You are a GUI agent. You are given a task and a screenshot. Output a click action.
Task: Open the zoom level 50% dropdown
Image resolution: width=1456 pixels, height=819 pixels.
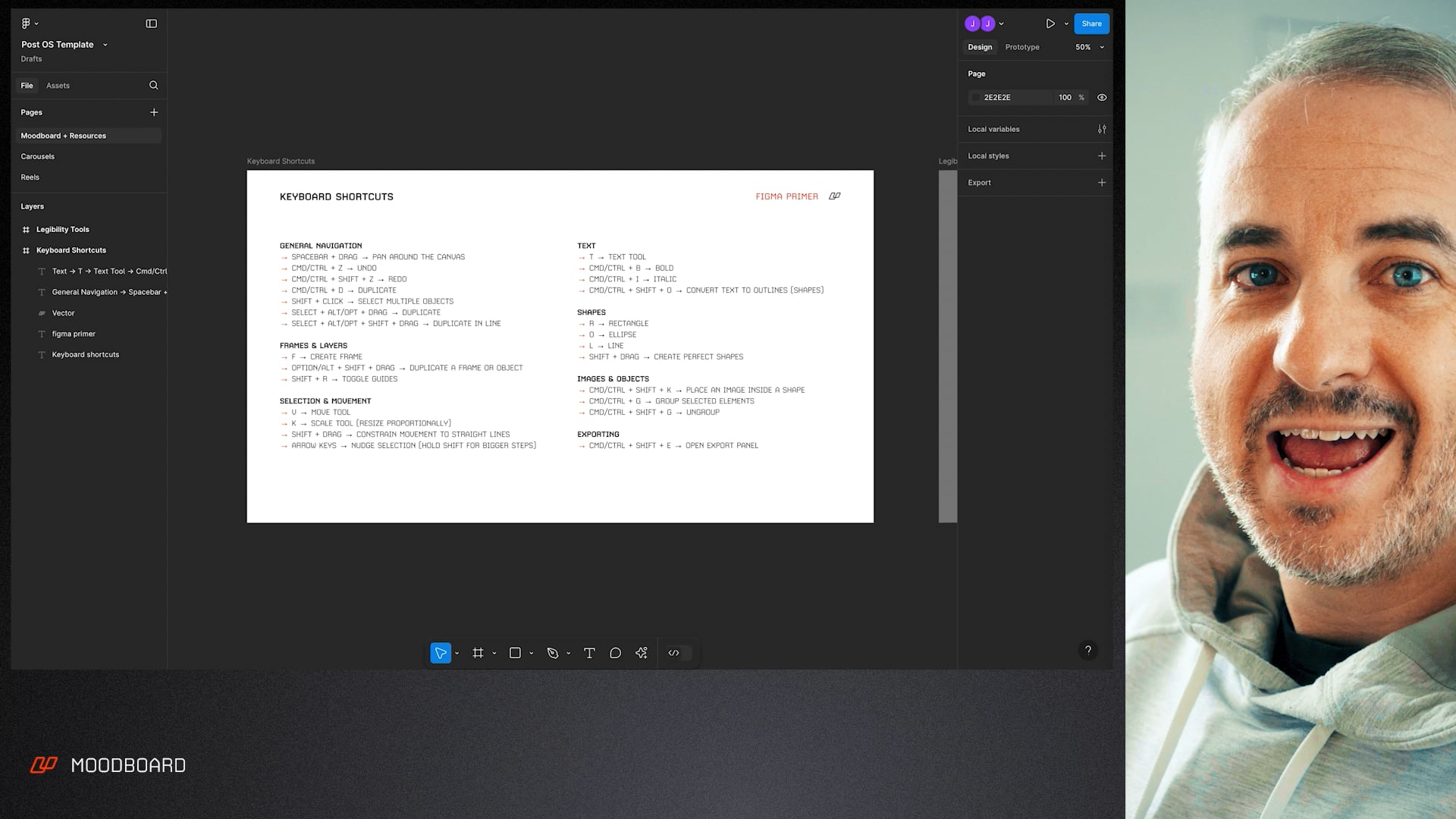(1089, 47)
